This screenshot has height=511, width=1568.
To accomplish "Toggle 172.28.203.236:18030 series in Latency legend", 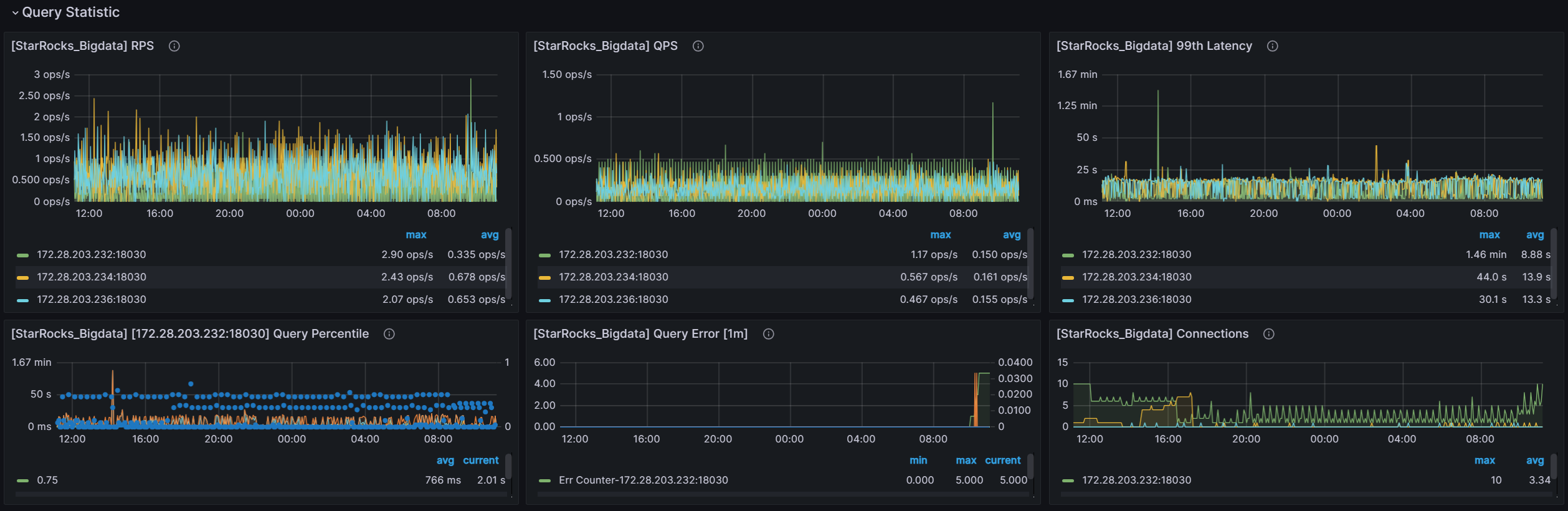I will (x=1137, y=300).
